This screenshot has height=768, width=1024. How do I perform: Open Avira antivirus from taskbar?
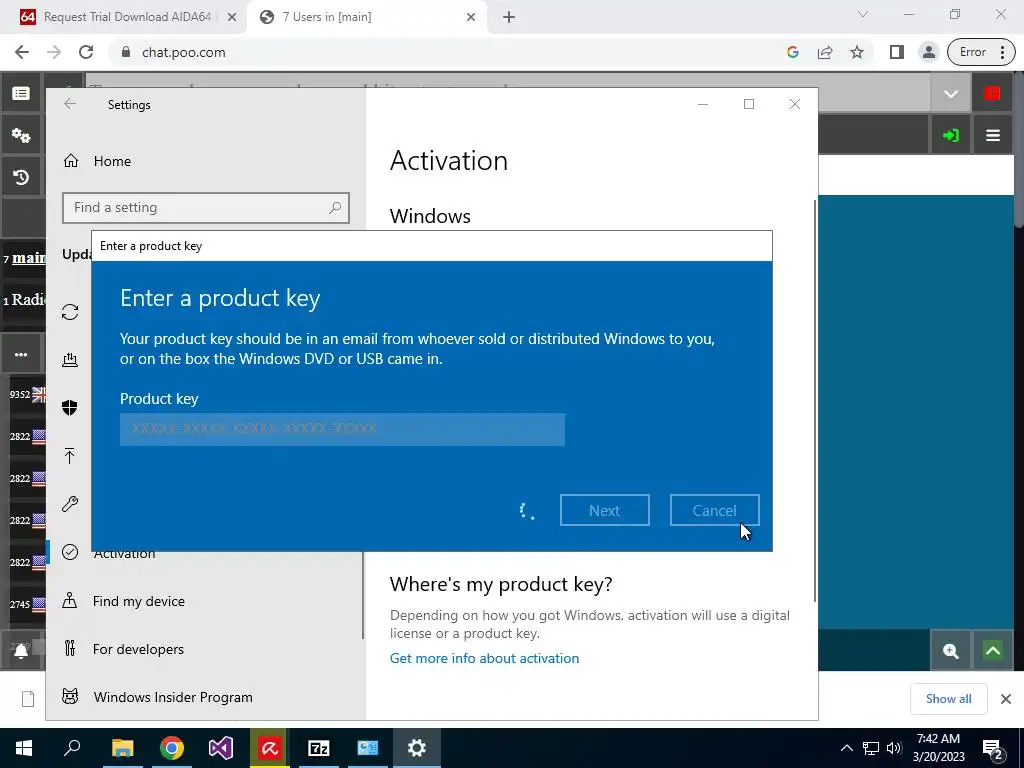click(x=270, y=748)
